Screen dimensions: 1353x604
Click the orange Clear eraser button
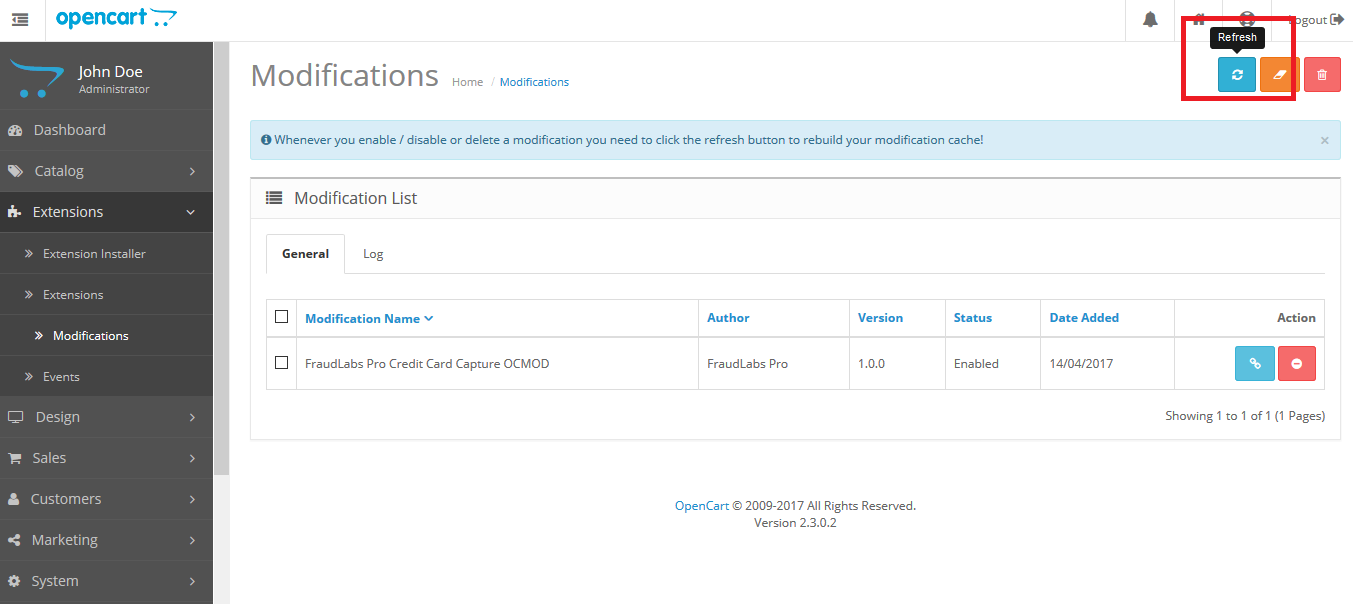1279,75
